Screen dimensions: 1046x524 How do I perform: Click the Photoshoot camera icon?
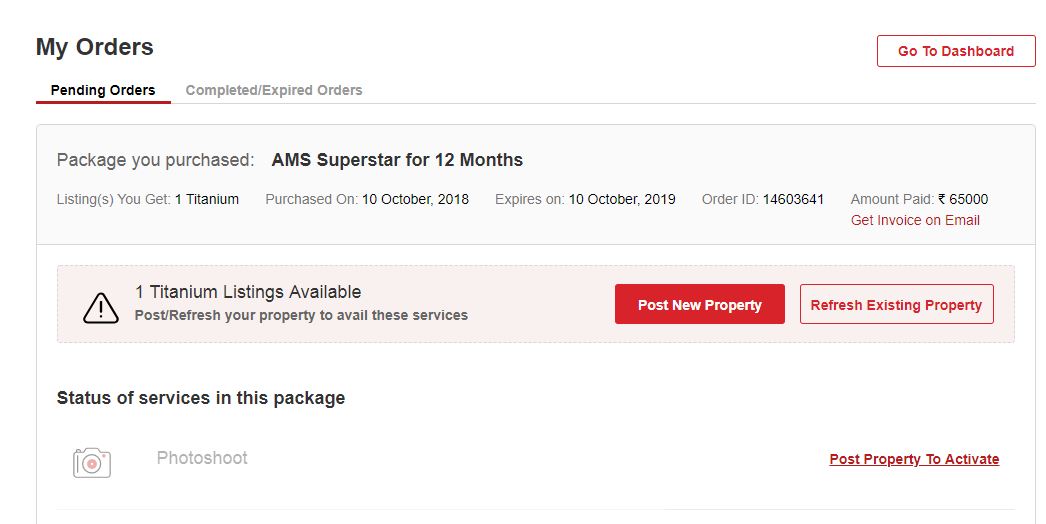pos(92,462)
